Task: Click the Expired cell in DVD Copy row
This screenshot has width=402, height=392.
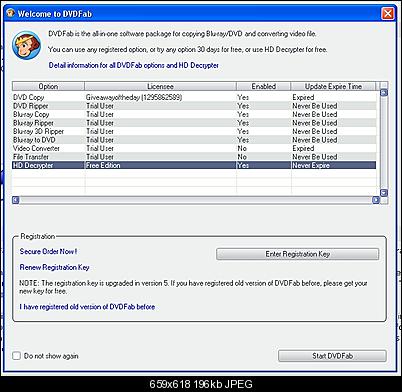Action: pos(303,97)
